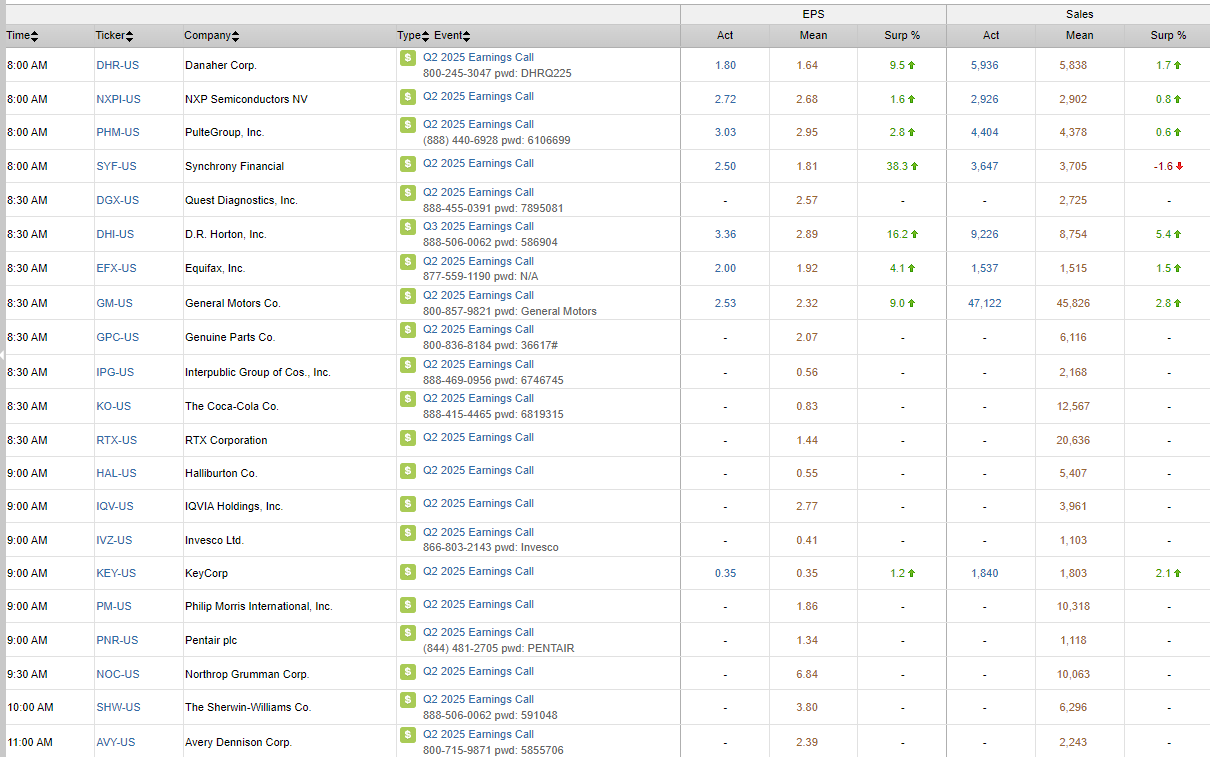
Task: Click the earnings icon for The Sherwin-Williams Co.
Action: click(407, 700)
